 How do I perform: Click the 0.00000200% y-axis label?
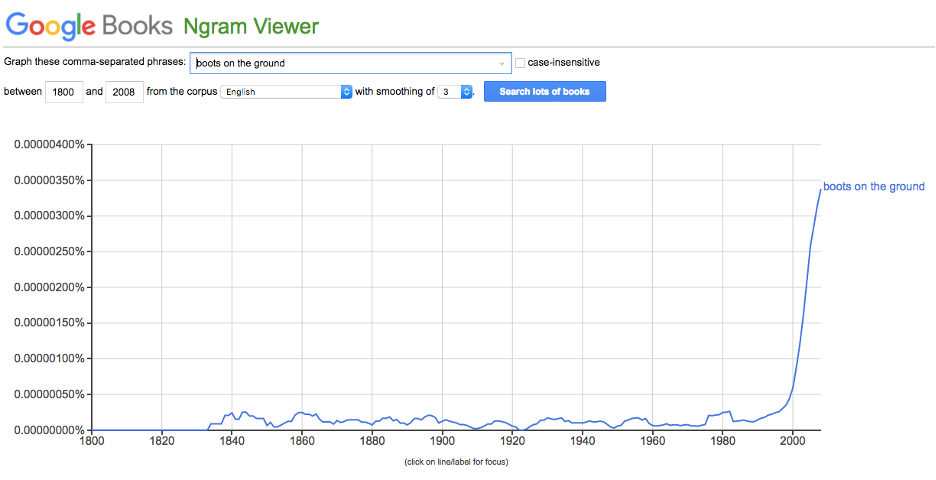(48, 287)
